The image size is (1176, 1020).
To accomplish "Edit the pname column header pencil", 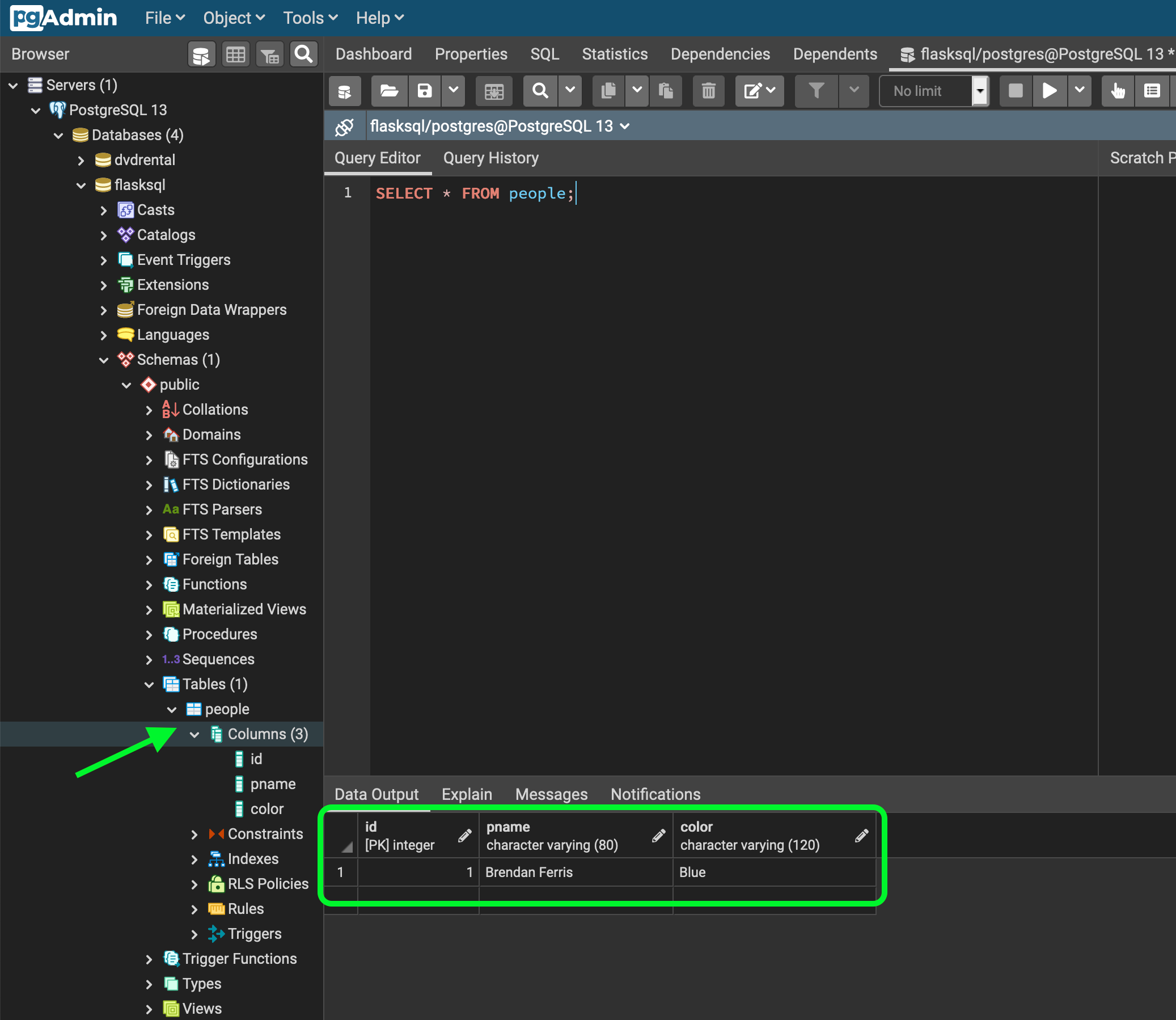I will click(658, 836).
